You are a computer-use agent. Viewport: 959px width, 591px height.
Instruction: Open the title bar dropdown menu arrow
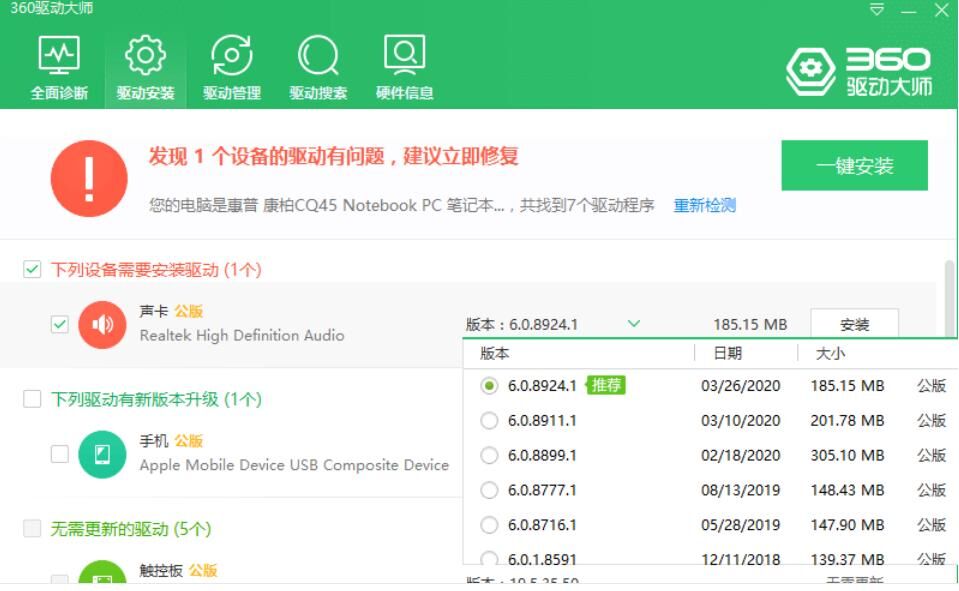(877, 11)
